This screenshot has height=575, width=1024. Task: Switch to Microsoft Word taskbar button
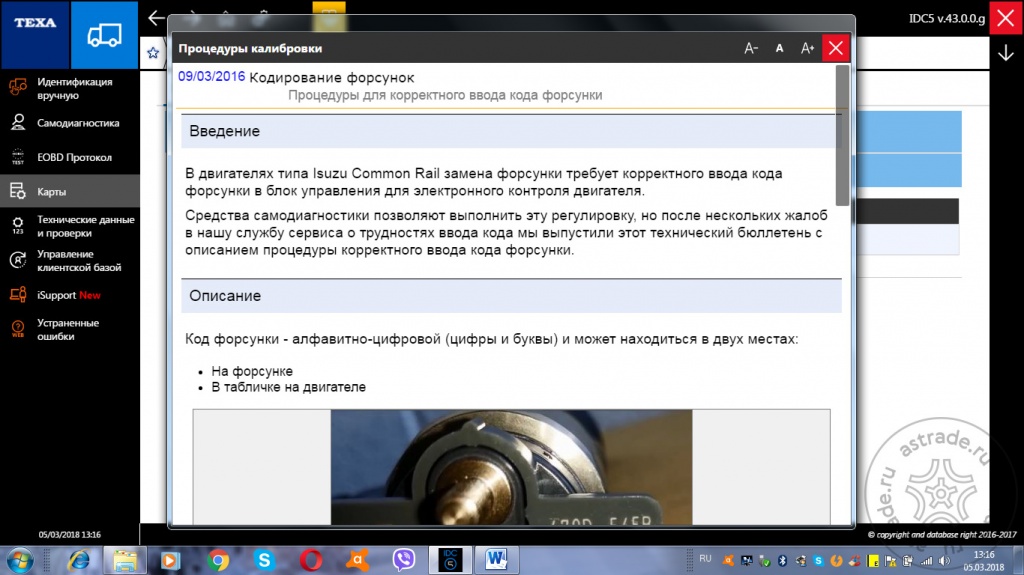pos(496,560)
